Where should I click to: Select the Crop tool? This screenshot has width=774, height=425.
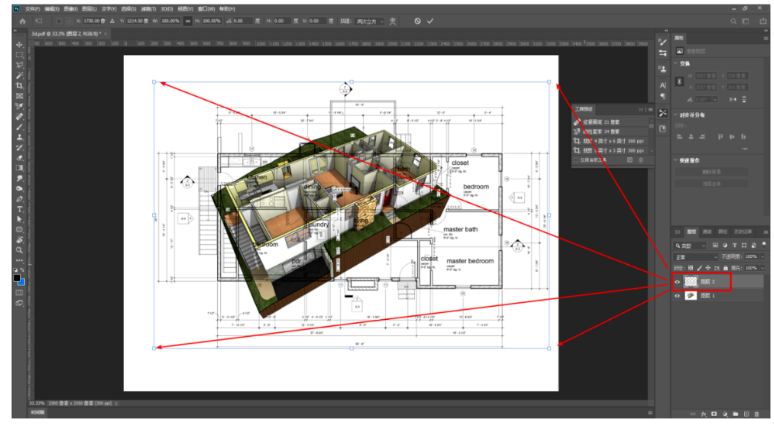pos(20,86)
